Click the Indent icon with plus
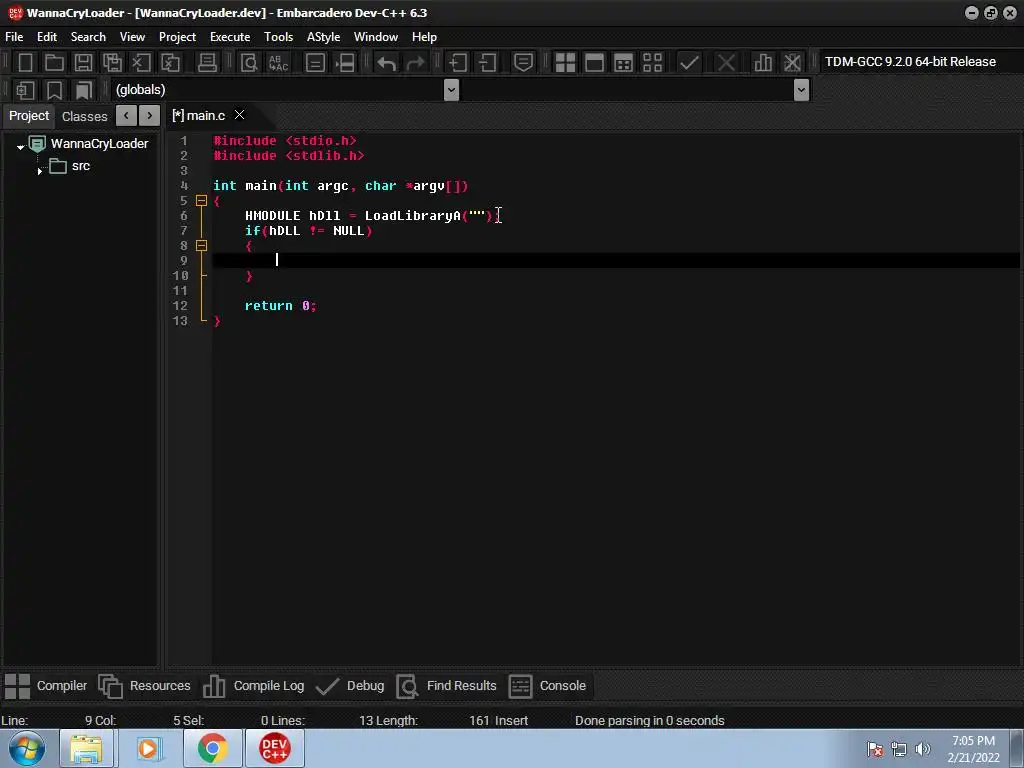 [x=457, y=63]
